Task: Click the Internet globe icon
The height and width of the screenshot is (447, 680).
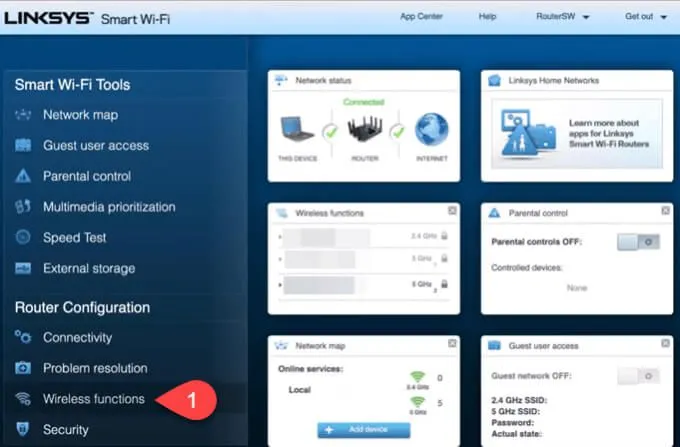Action: (432, 129)
